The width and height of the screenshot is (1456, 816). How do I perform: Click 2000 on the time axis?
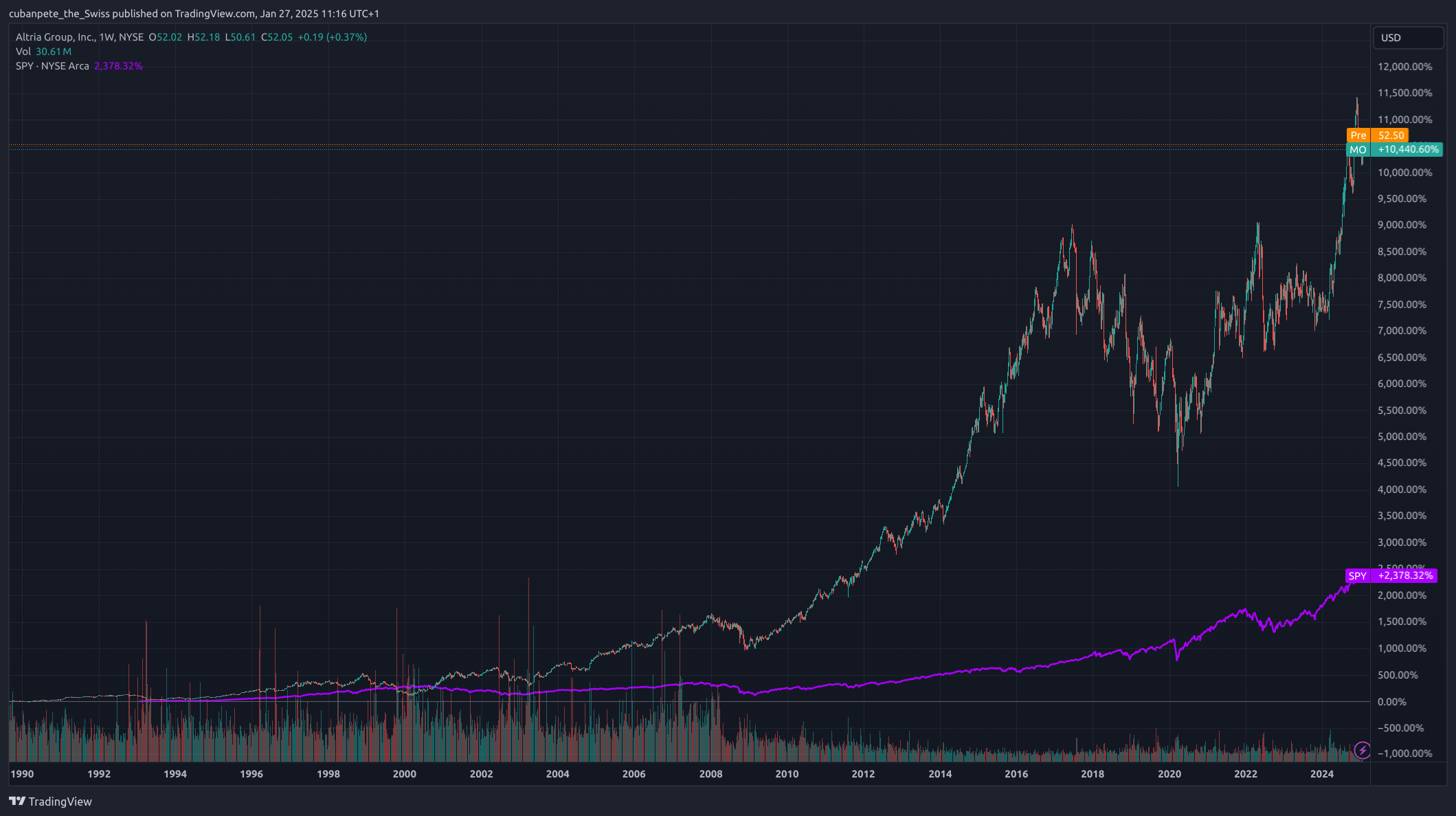[405, 774]
